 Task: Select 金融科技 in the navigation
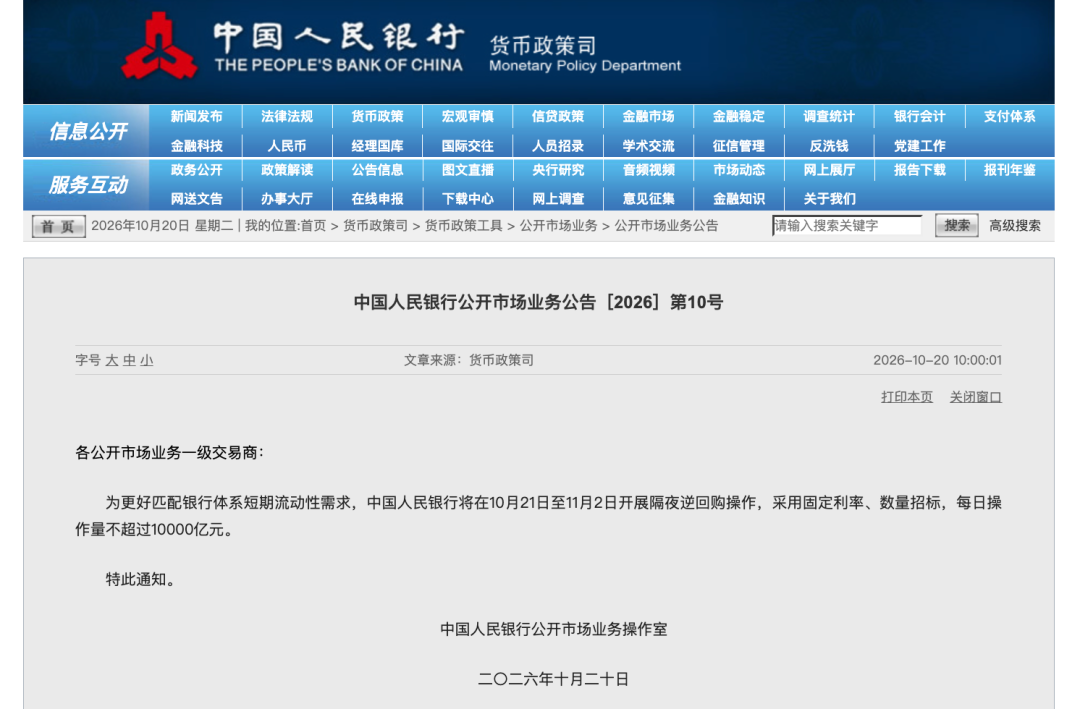(196, 146)
